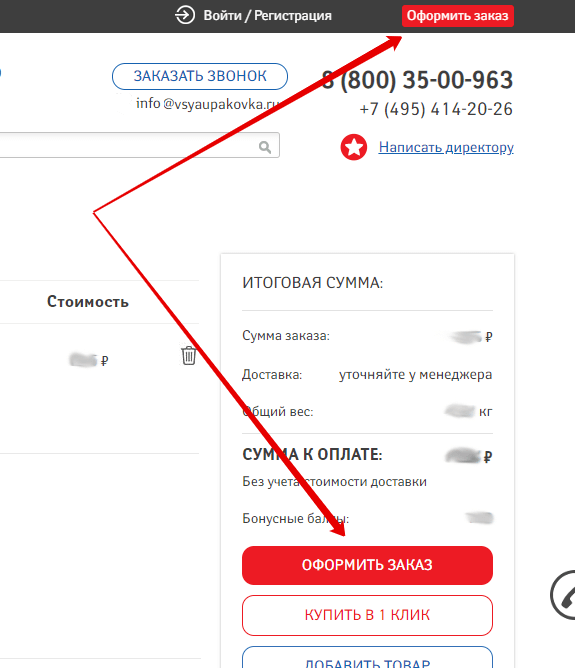Delete item with the trash icon

(x=189, y=355)
